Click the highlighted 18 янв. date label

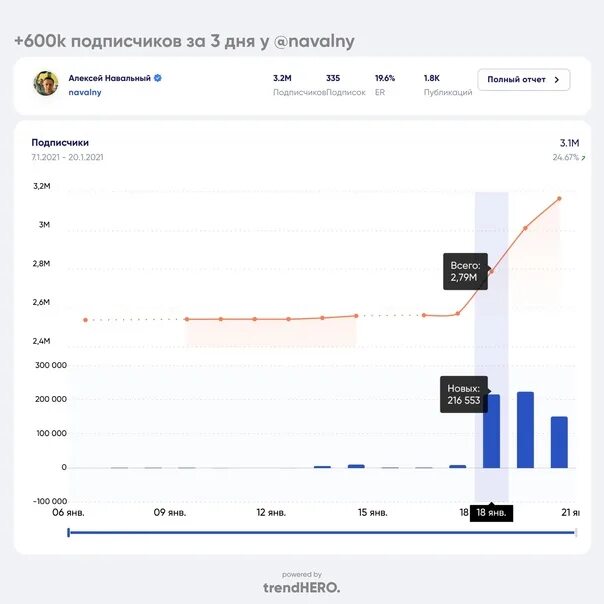point(492,513)
